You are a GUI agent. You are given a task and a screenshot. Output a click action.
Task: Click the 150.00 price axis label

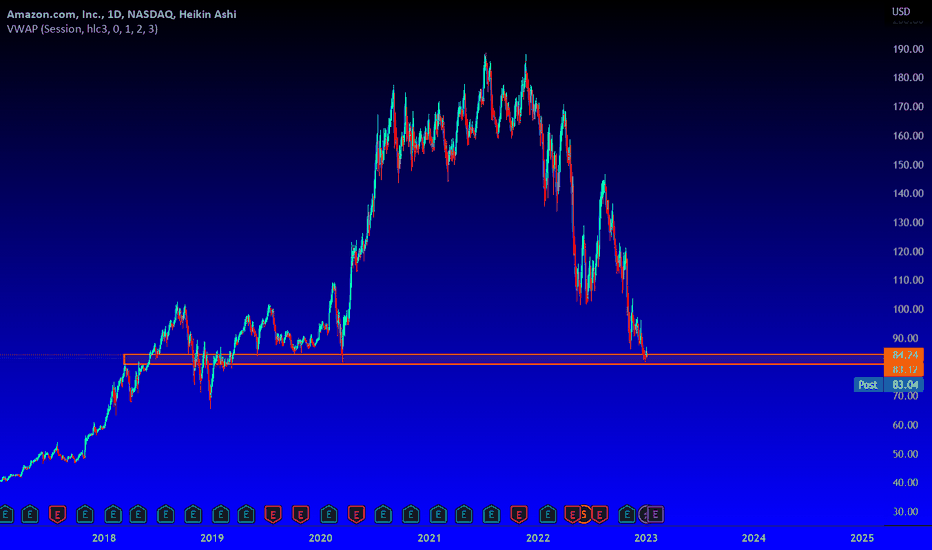point(908,165)
